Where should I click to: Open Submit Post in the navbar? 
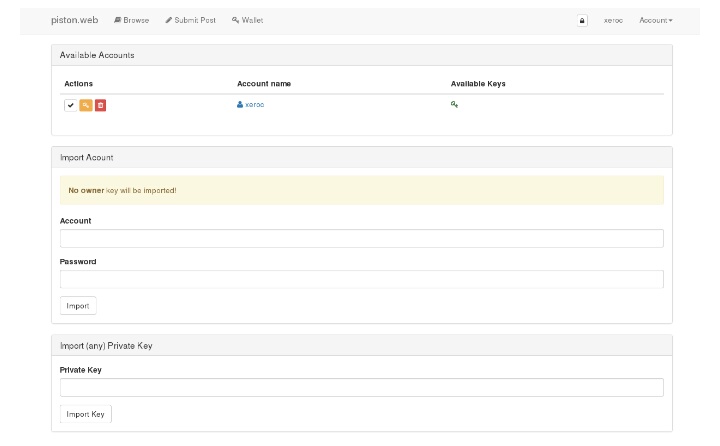[191, 20]
